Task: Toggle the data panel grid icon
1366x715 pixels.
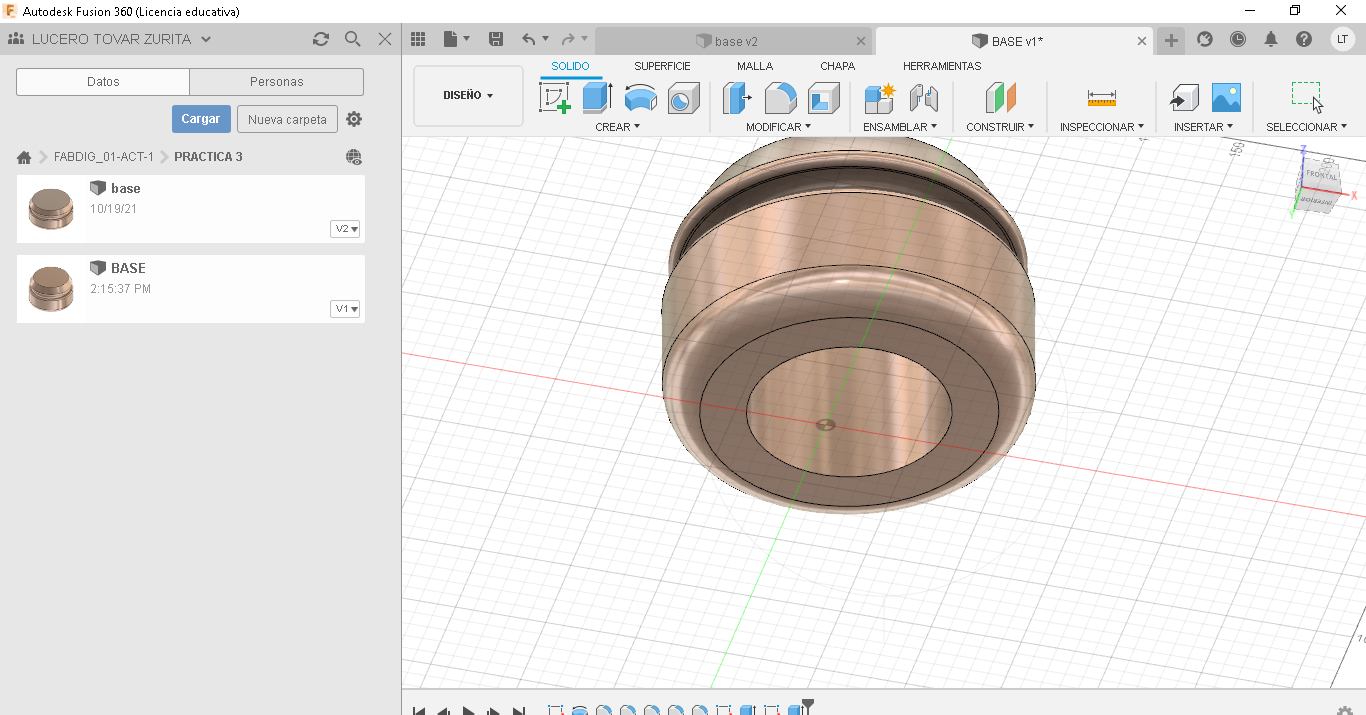Action: 418,39
